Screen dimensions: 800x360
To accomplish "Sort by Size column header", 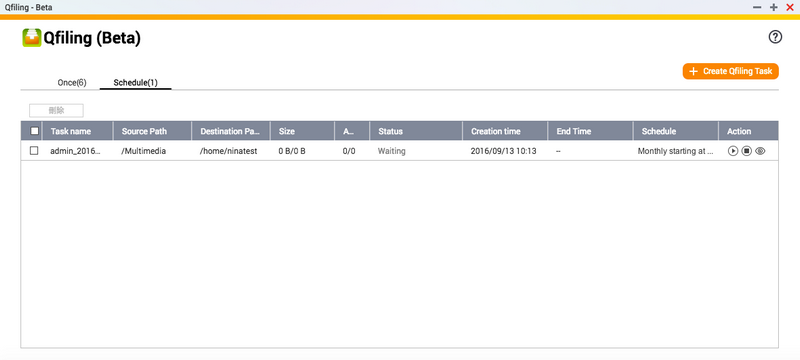I will [303, 131].
